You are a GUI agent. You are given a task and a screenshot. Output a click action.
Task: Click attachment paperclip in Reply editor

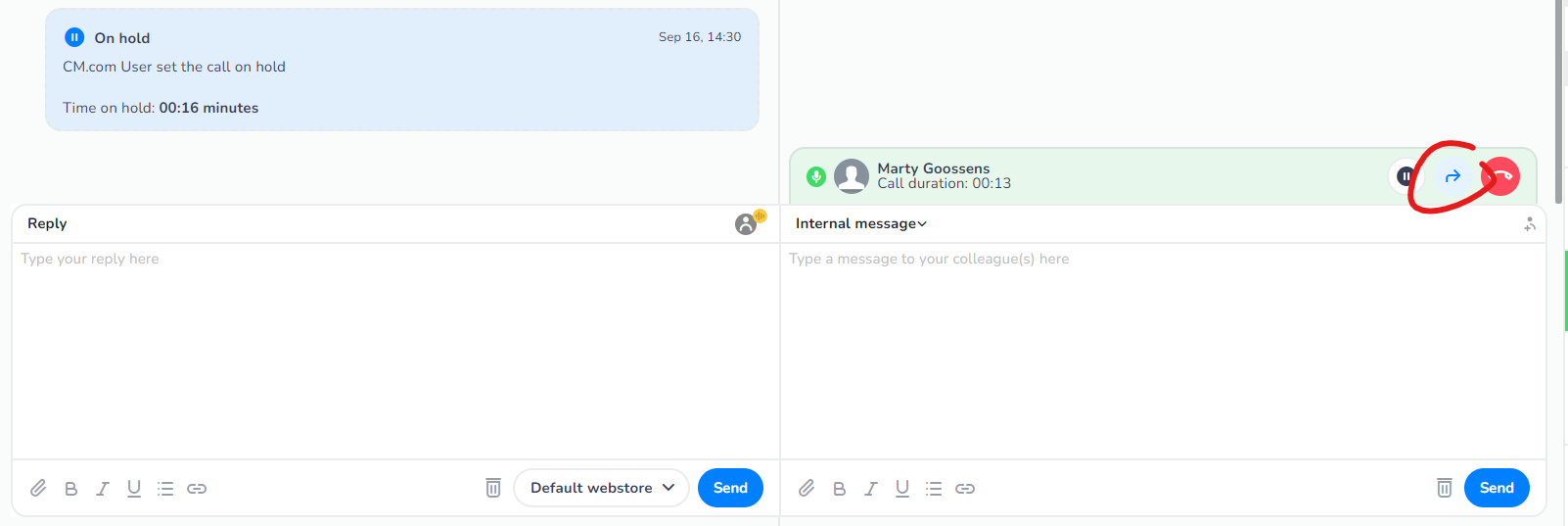point(38,488)
